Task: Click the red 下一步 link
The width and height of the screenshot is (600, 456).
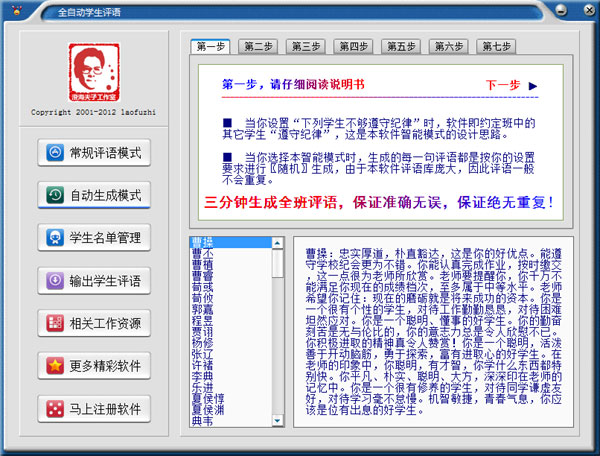Action: tap(503, 86)
